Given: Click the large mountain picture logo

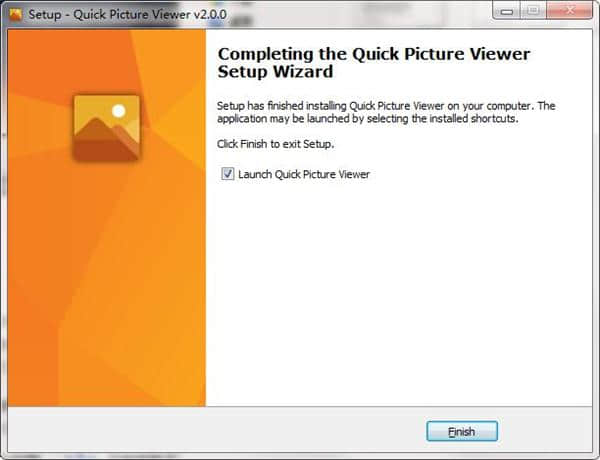Looking at the screenshot, I should pyautogui.click(x=106, y=128).
